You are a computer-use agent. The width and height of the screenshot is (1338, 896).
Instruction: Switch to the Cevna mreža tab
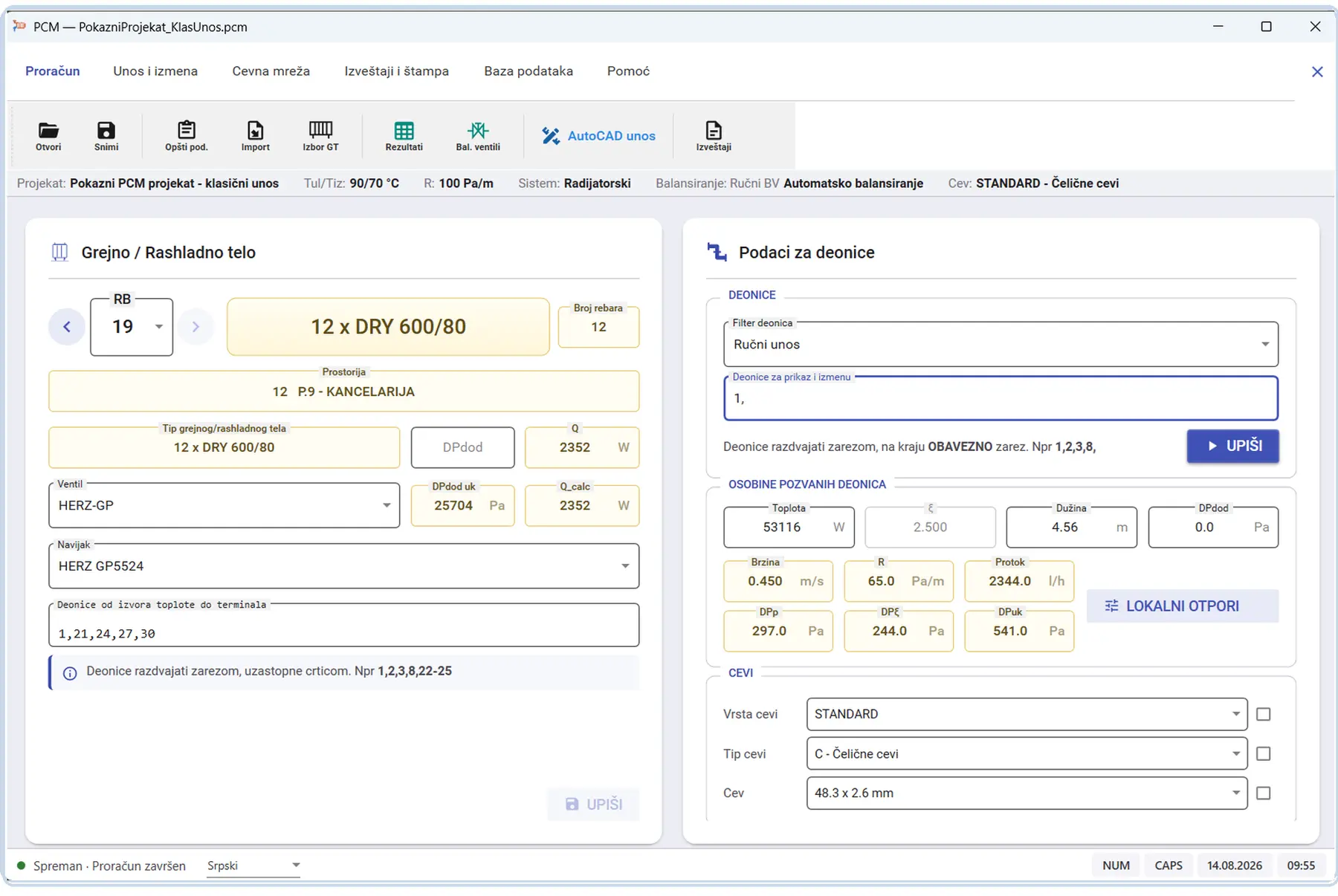pos(271,71)
